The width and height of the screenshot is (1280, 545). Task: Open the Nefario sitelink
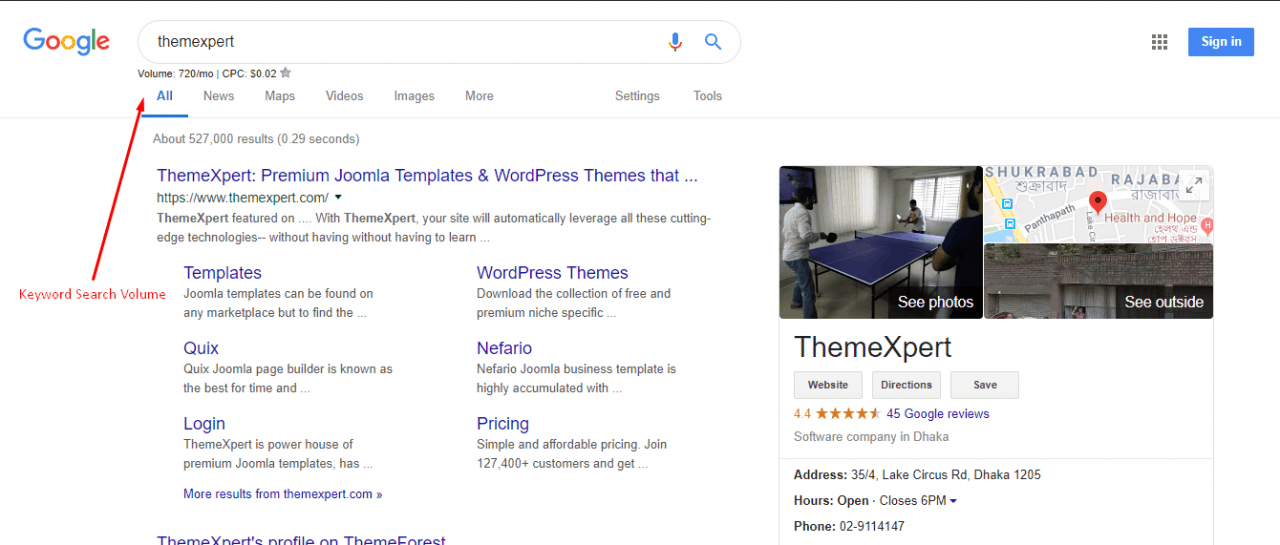pos(504,349)
